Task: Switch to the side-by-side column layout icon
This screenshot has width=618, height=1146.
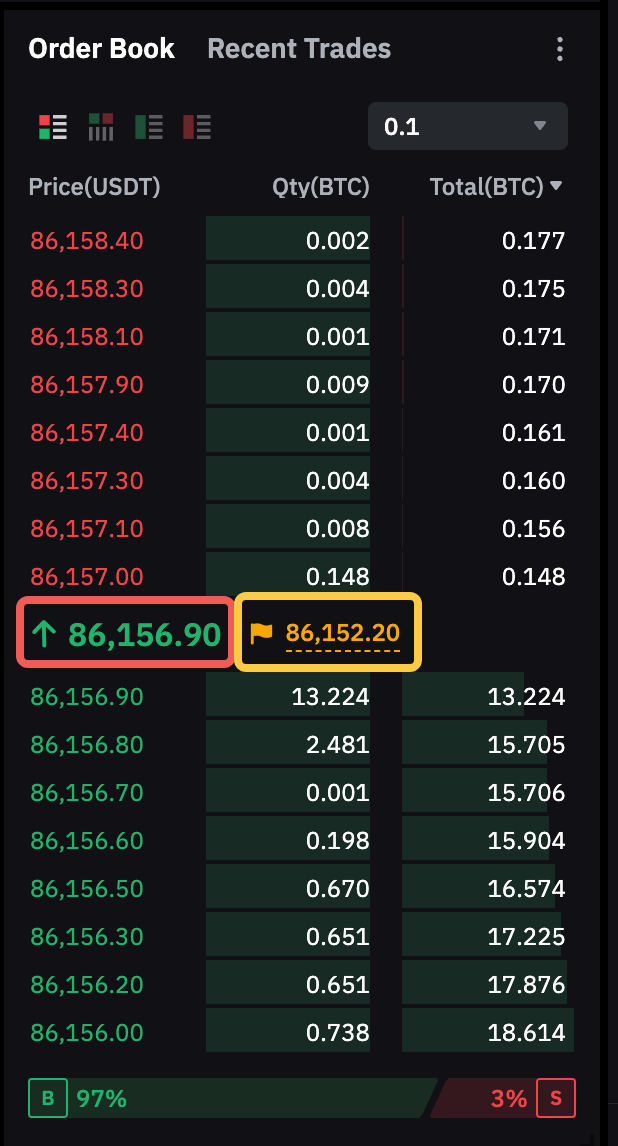Action: (x=101, y=127)
